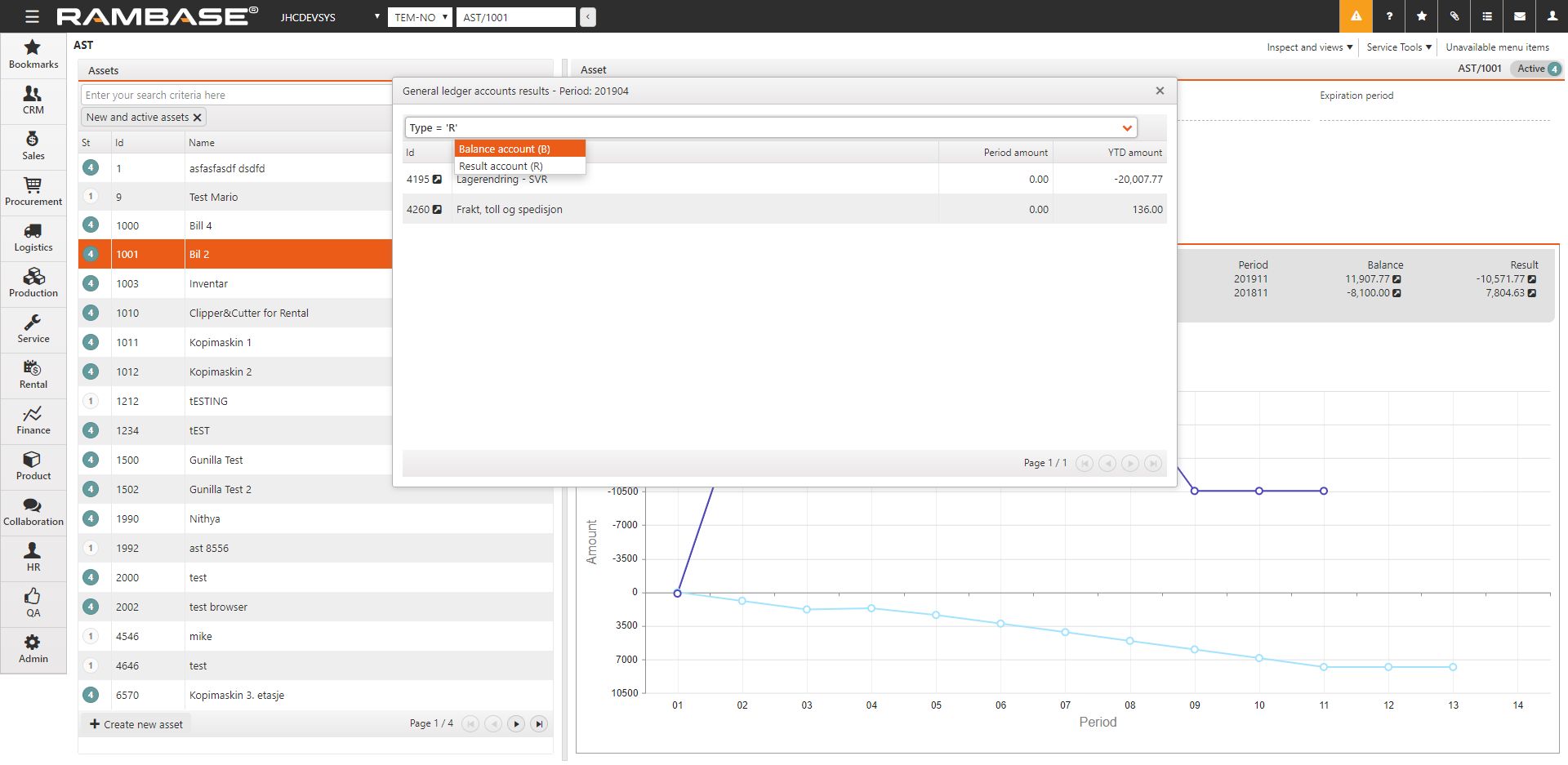Open the hamburger main menu
Image resolution: width=1568 pixels, height=765 pixels.
coord(32,16)
